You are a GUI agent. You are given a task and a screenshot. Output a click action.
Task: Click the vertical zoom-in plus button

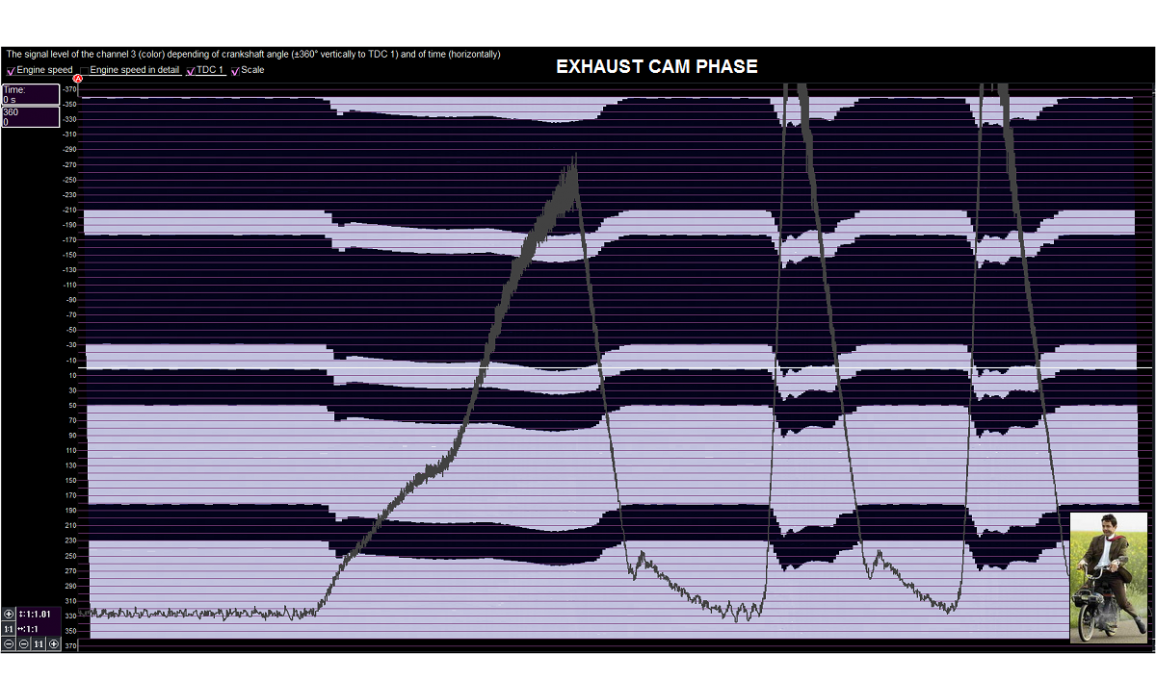click(x=9, y=614)
